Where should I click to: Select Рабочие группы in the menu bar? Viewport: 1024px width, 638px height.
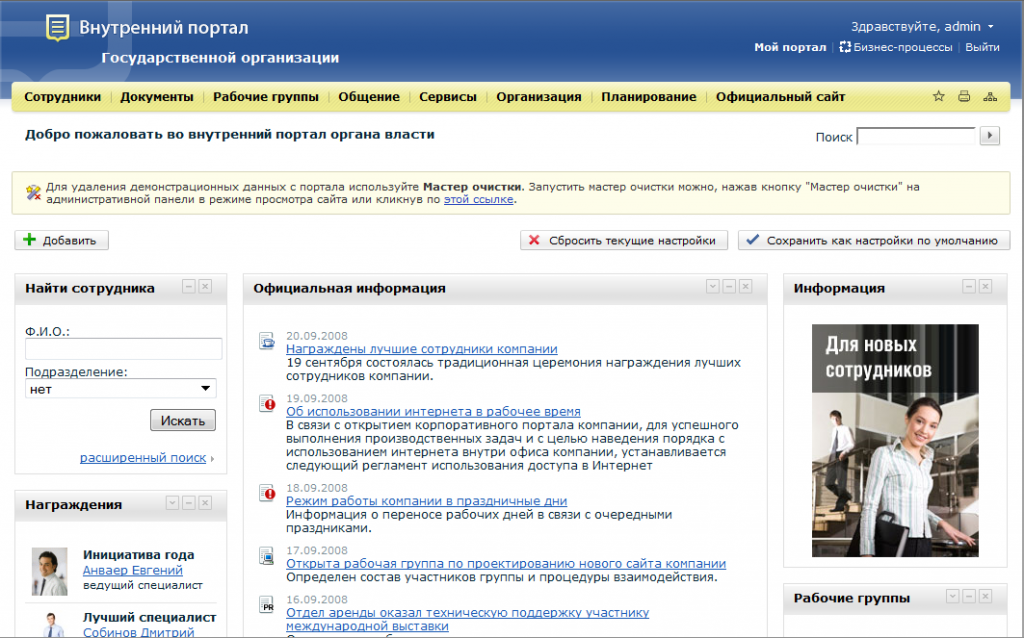pos(265,97)
